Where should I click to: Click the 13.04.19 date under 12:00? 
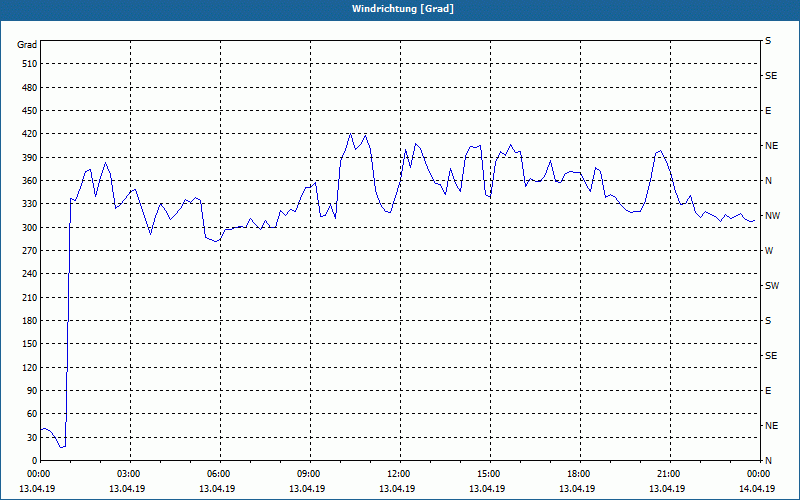[397, 489]
